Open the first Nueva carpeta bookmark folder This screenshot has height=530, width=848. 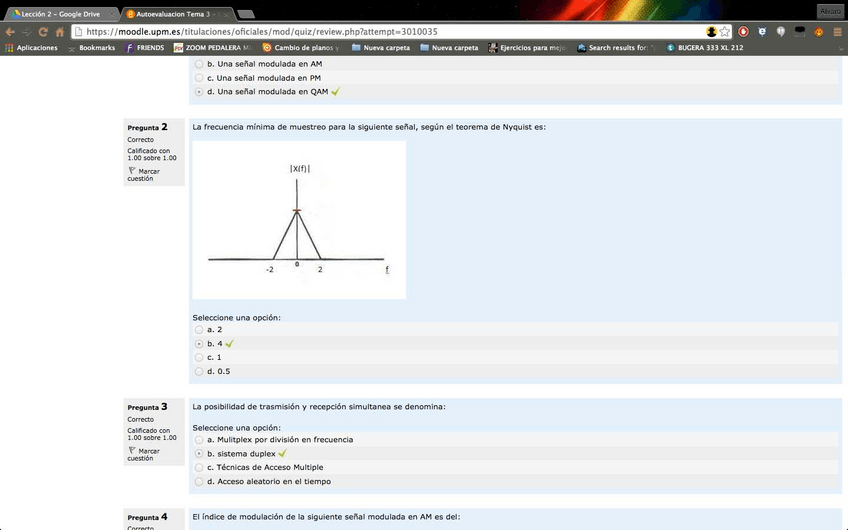[x=381, y=48]
